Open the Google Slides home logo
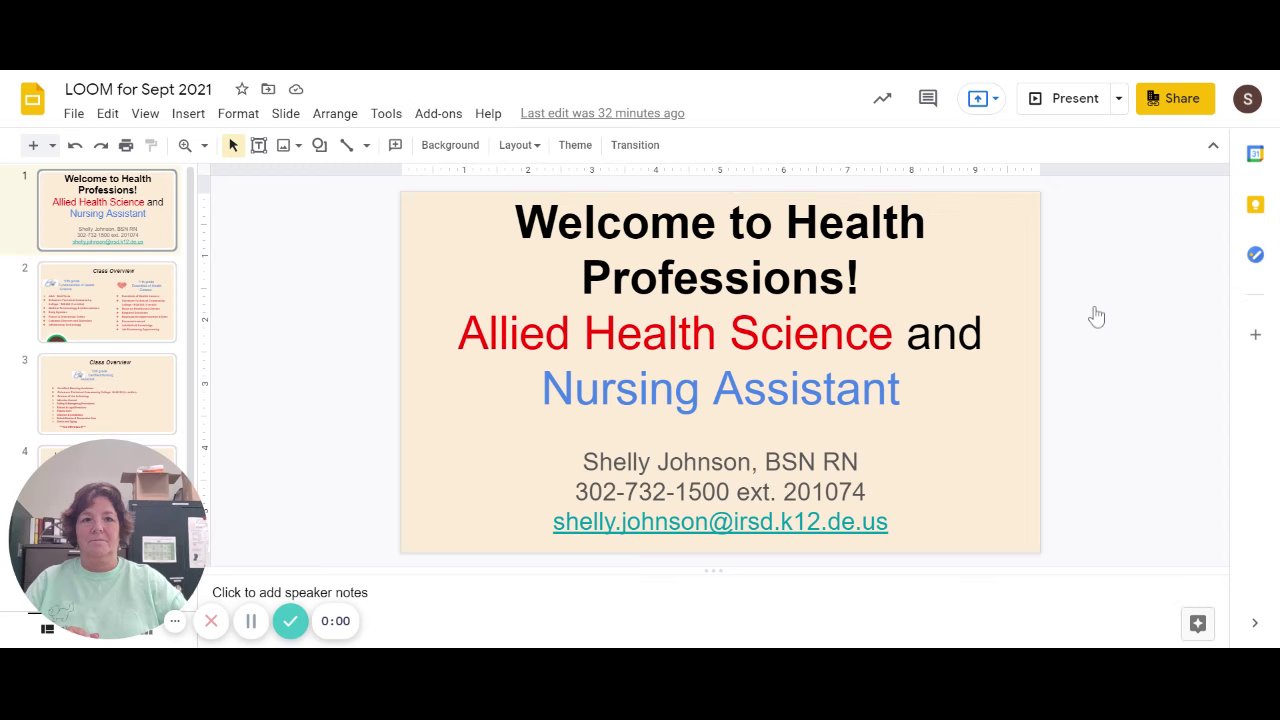Image resolution: width=1280 pixels, height=720 pixels. tap(33, 99)
